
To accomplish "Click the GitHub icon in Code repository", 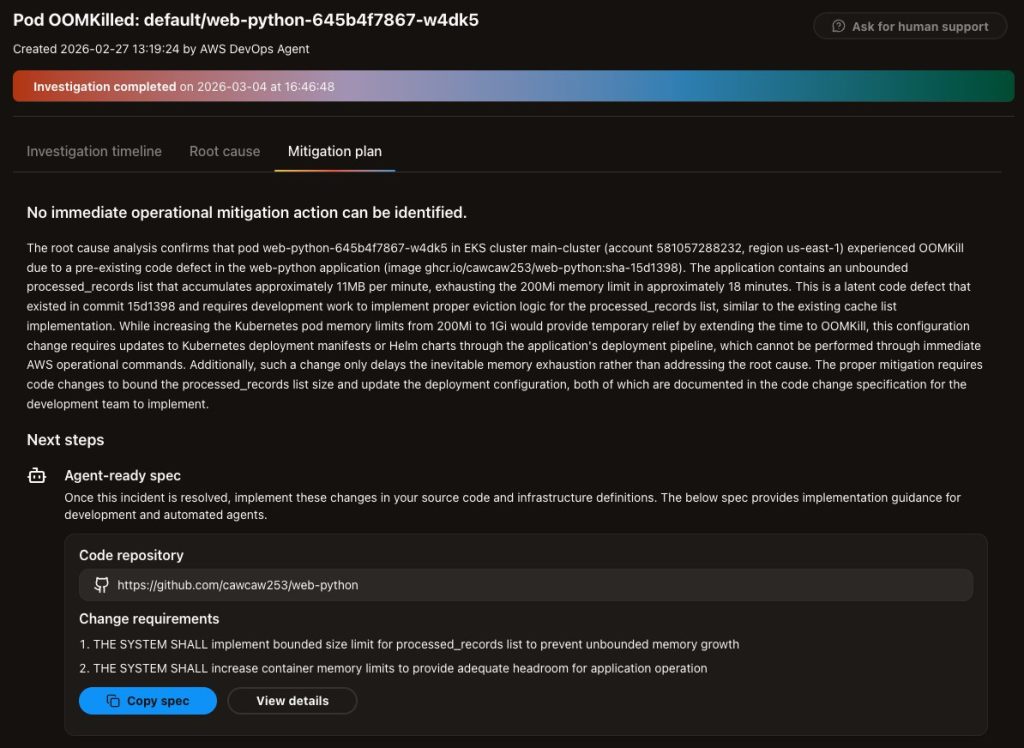I will 101,585.
